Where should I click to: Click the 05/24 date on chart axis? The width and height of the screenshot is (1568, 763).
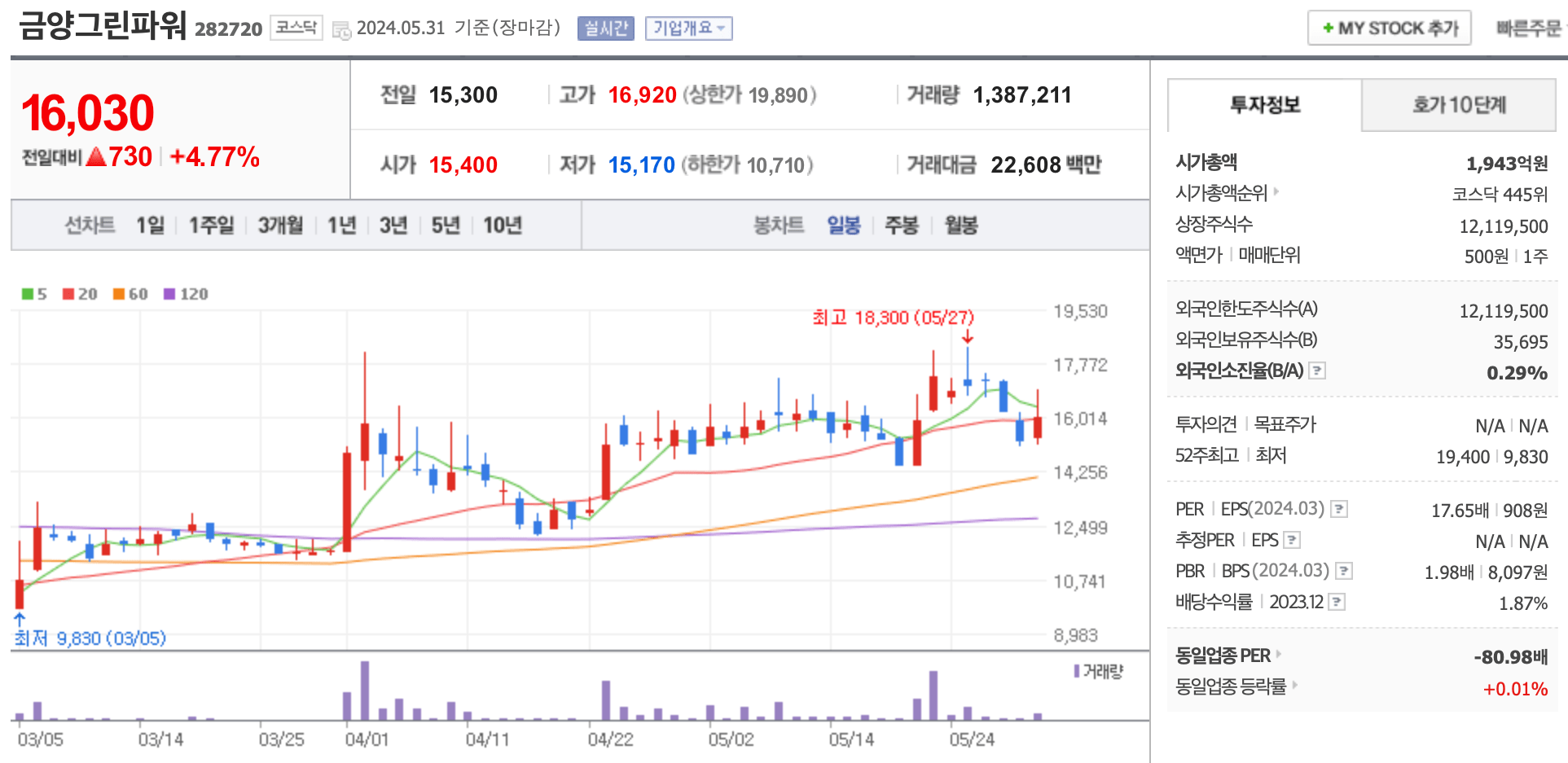tap(972, 739)
